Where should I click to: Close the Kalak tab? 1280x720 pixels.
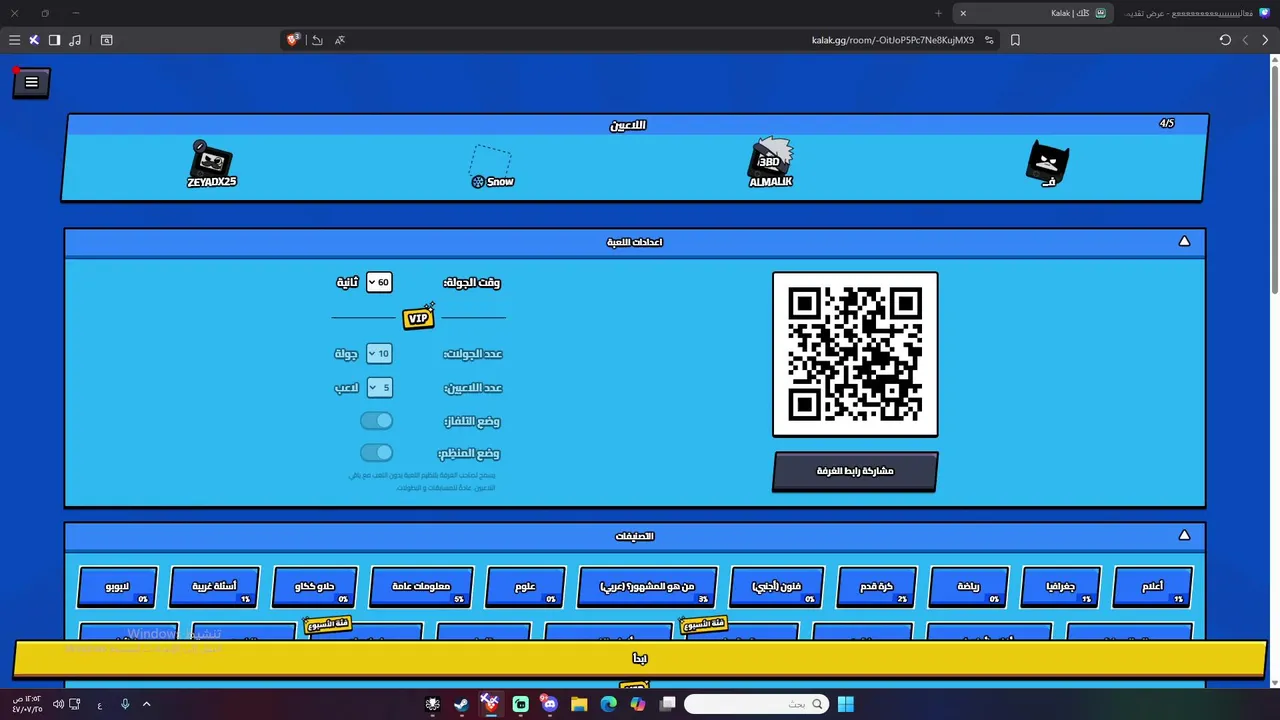(963, 13)
